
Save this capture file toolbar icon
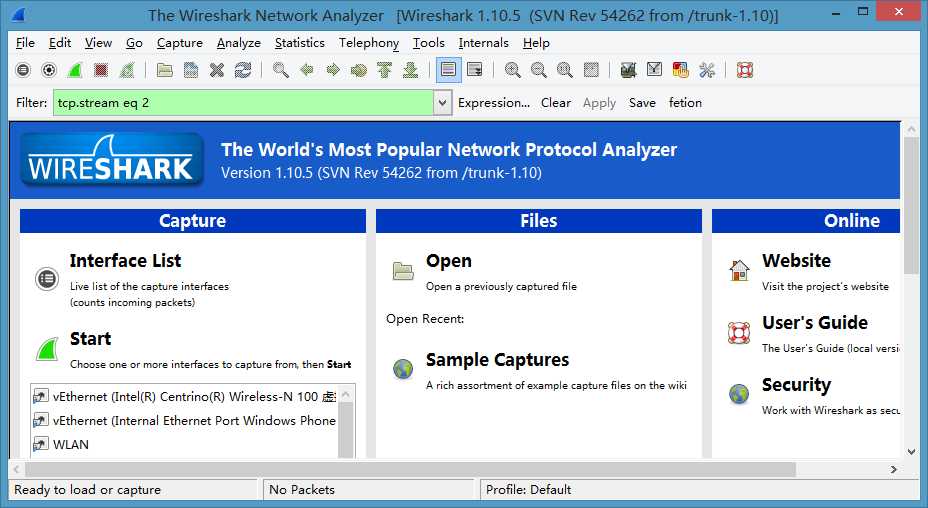pos(191,70)
